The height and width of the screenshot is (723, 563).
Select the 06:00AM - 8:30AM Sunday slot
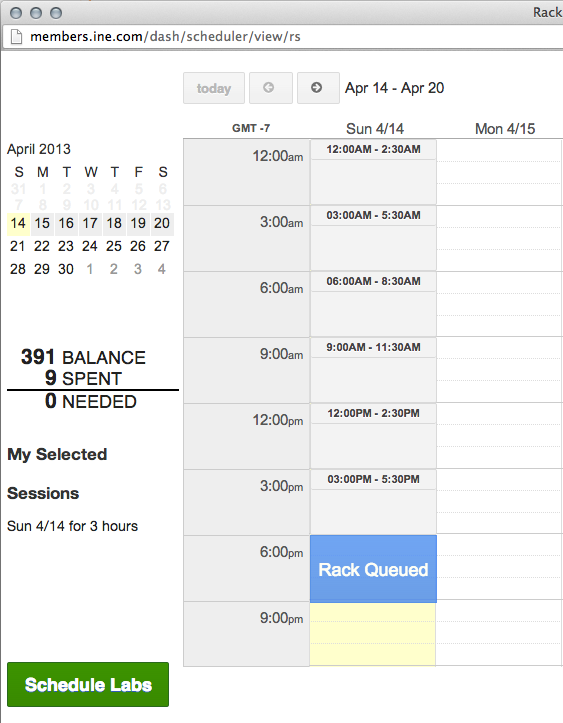coord(373,304)
